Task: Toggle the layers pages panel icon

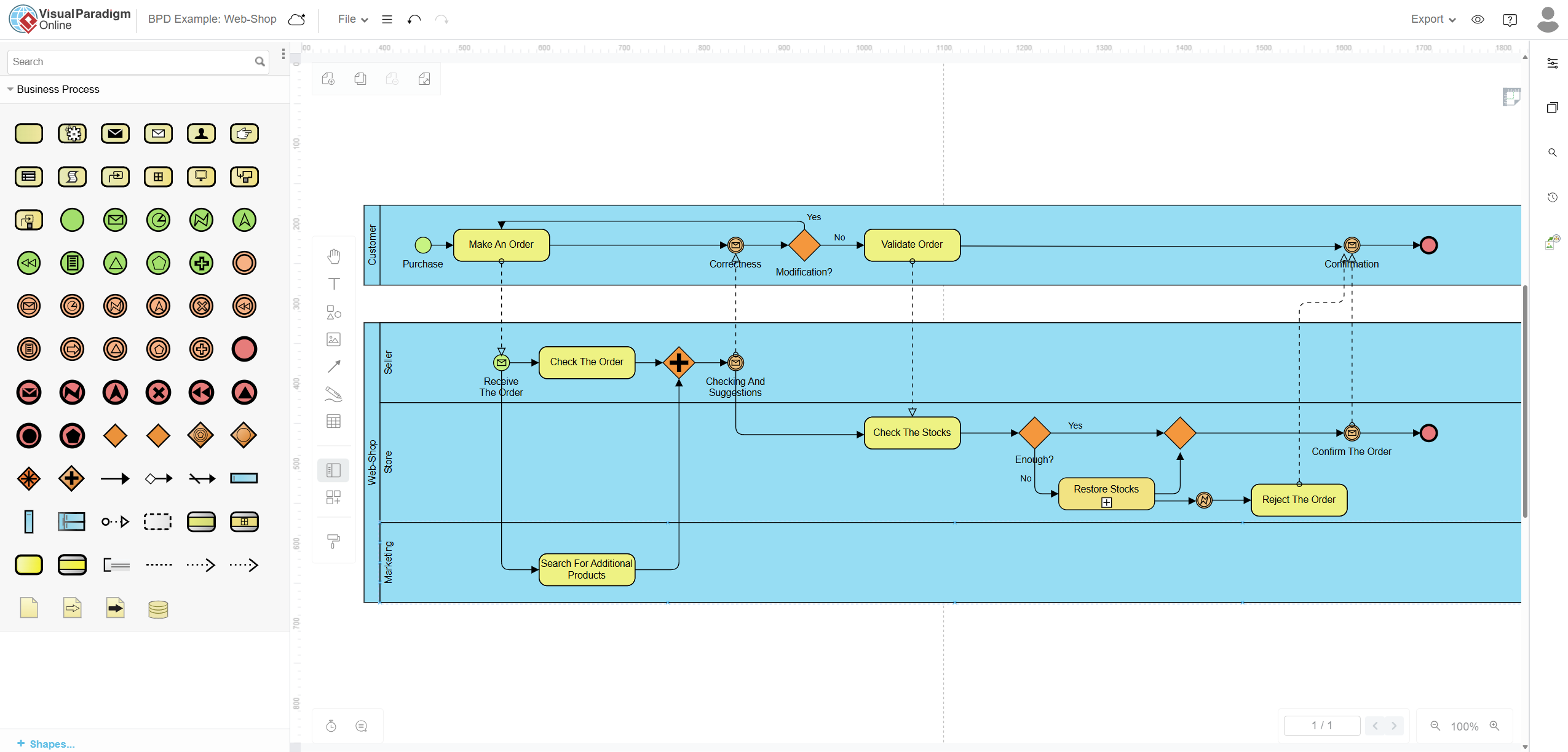Action: tap(1553, 108)
